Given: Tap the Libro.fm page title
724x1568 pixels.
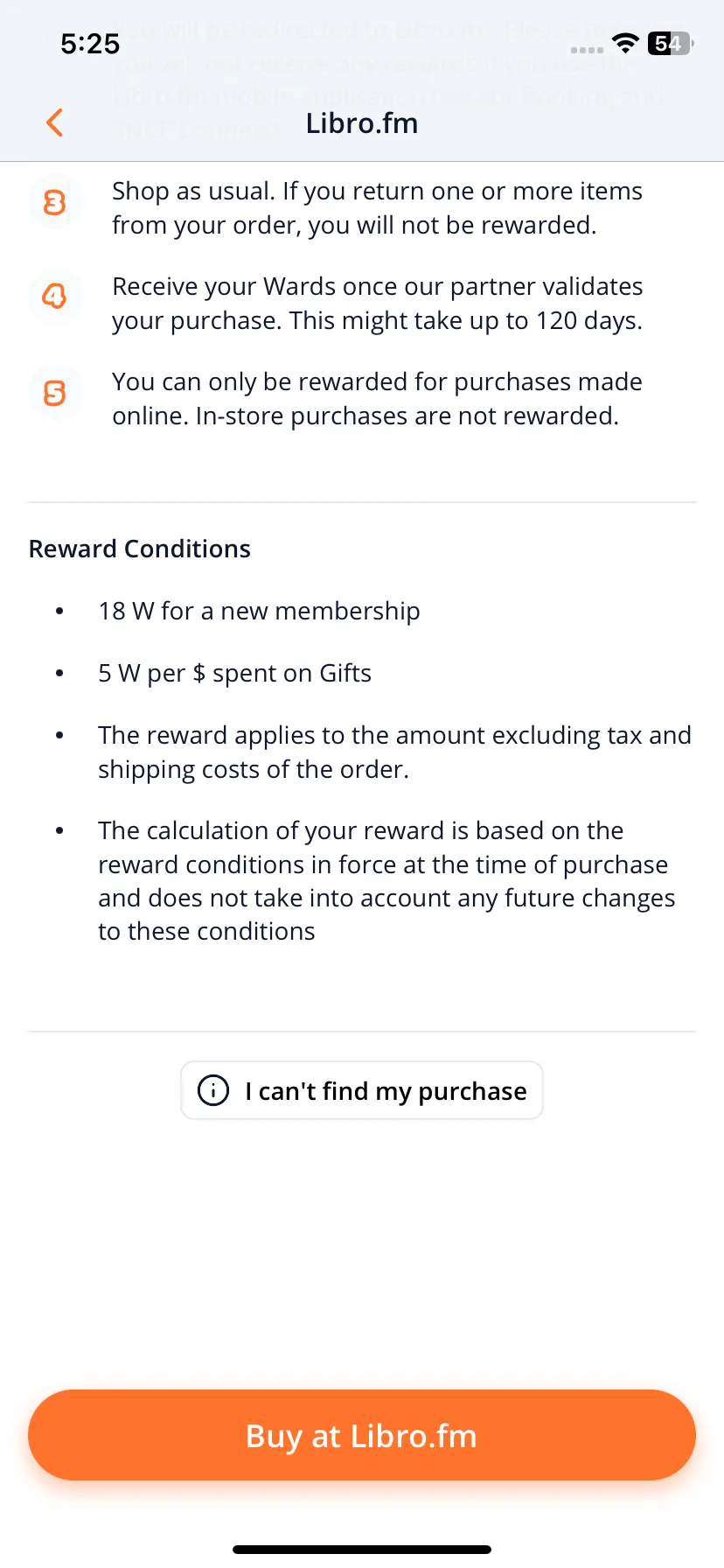Looking at the screenshot, I should pyautogui.click(x=362, y=123).
